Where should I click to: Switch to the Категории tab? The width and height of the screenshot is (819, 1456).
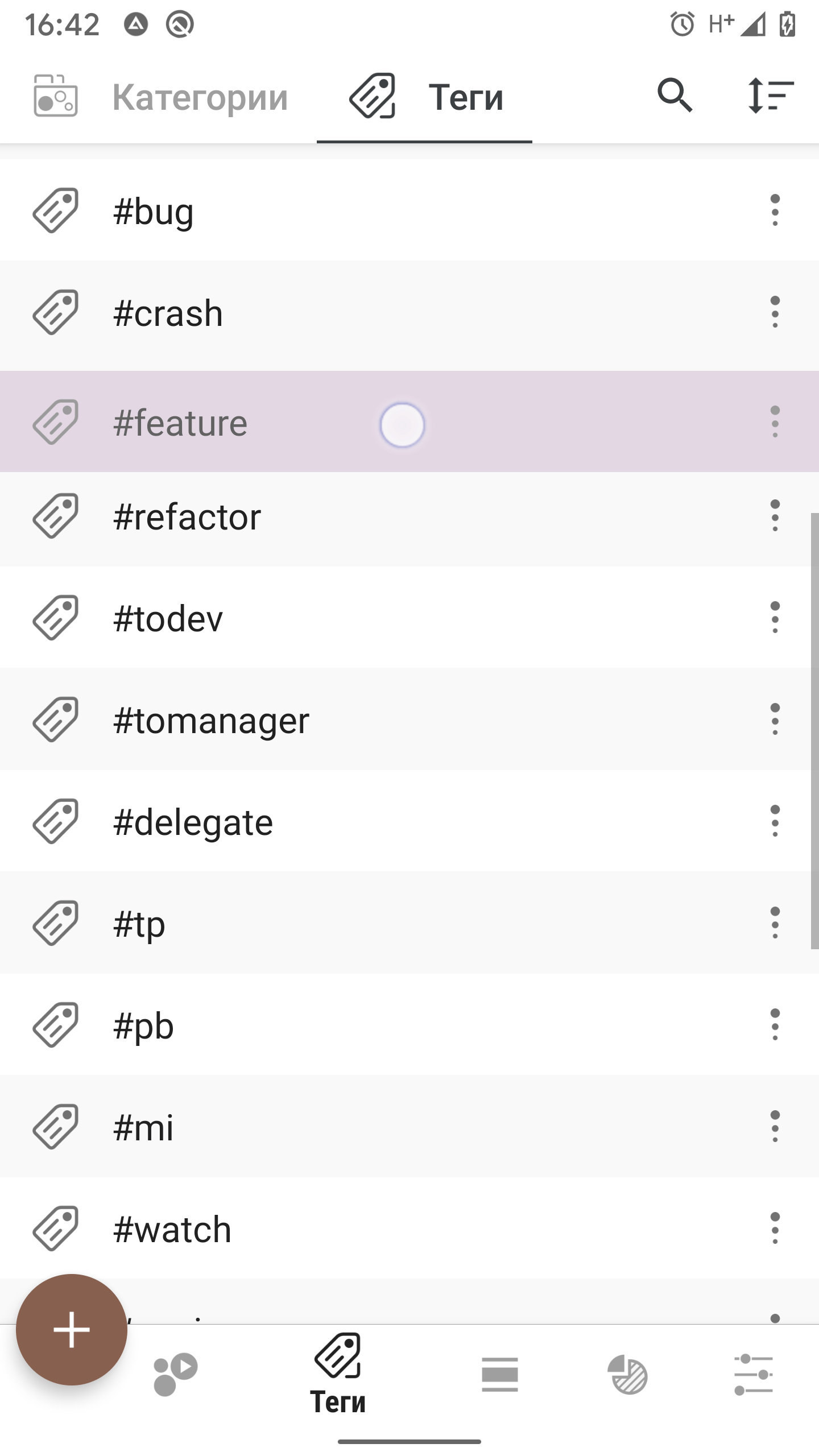pos(162,97)
